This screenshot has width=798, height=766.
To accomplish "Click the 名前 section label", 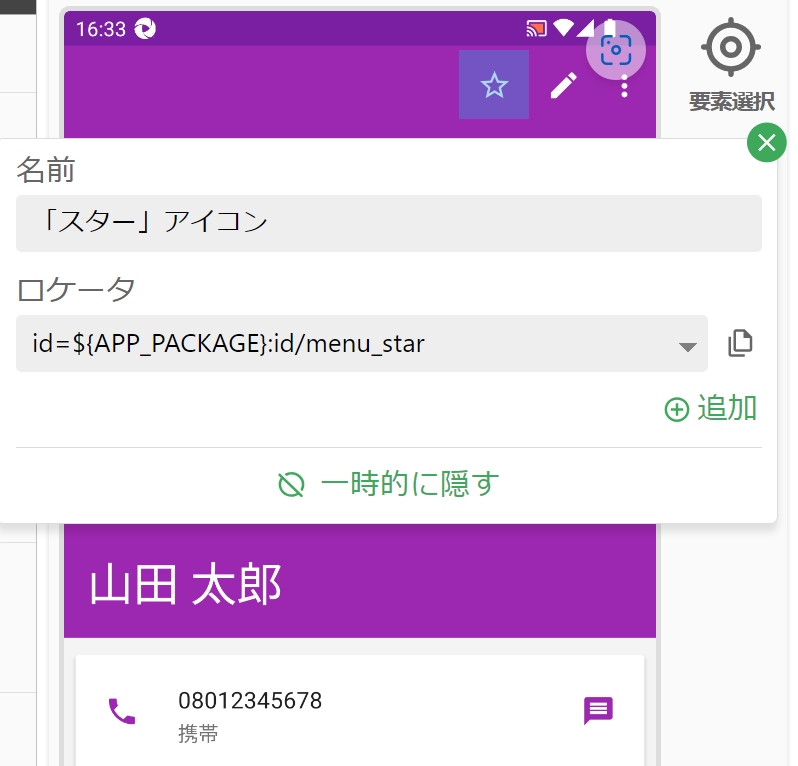I will tap(46, 169).
